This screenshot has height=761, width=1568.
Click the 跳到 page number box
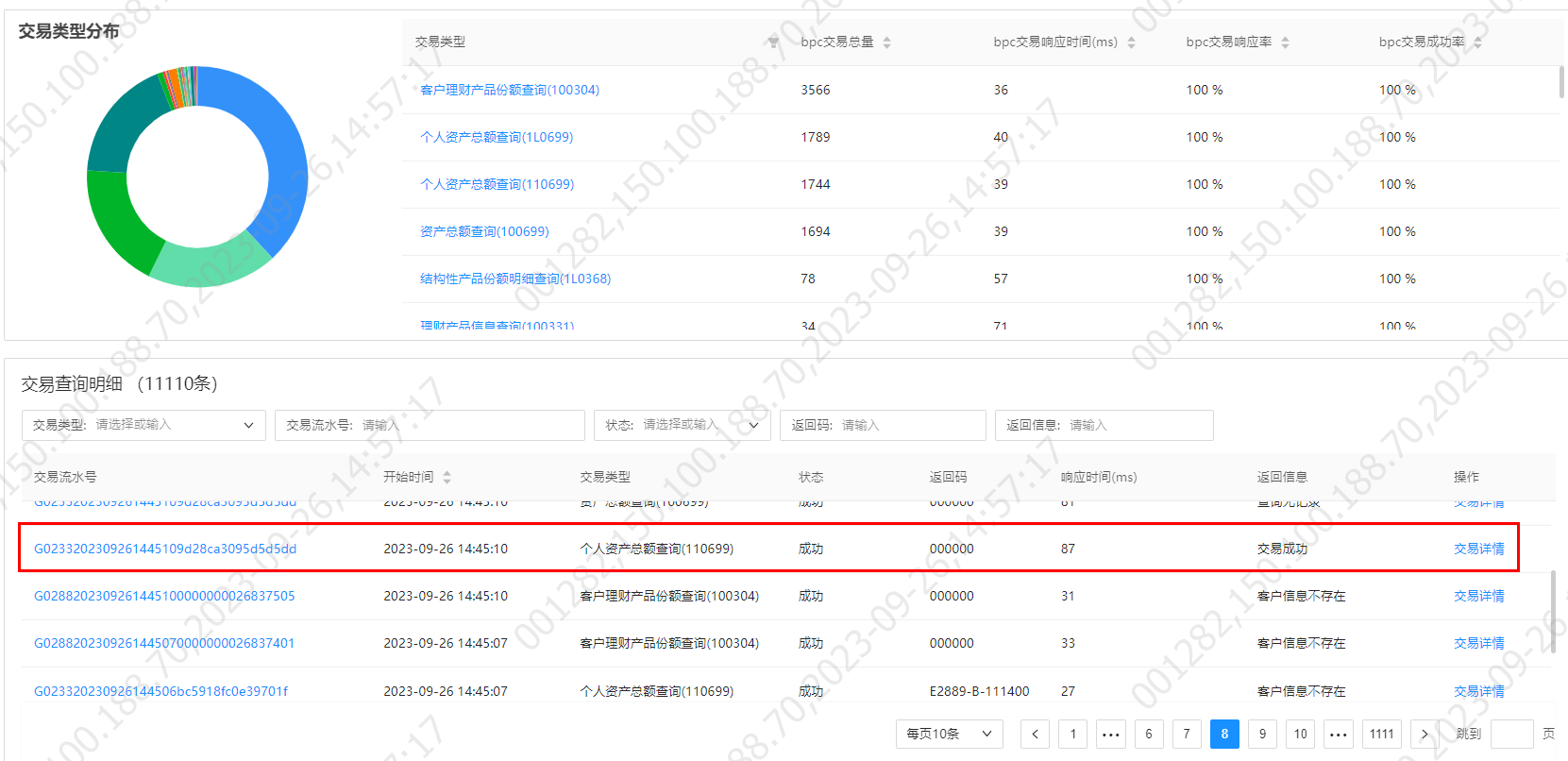[1511, 734]
